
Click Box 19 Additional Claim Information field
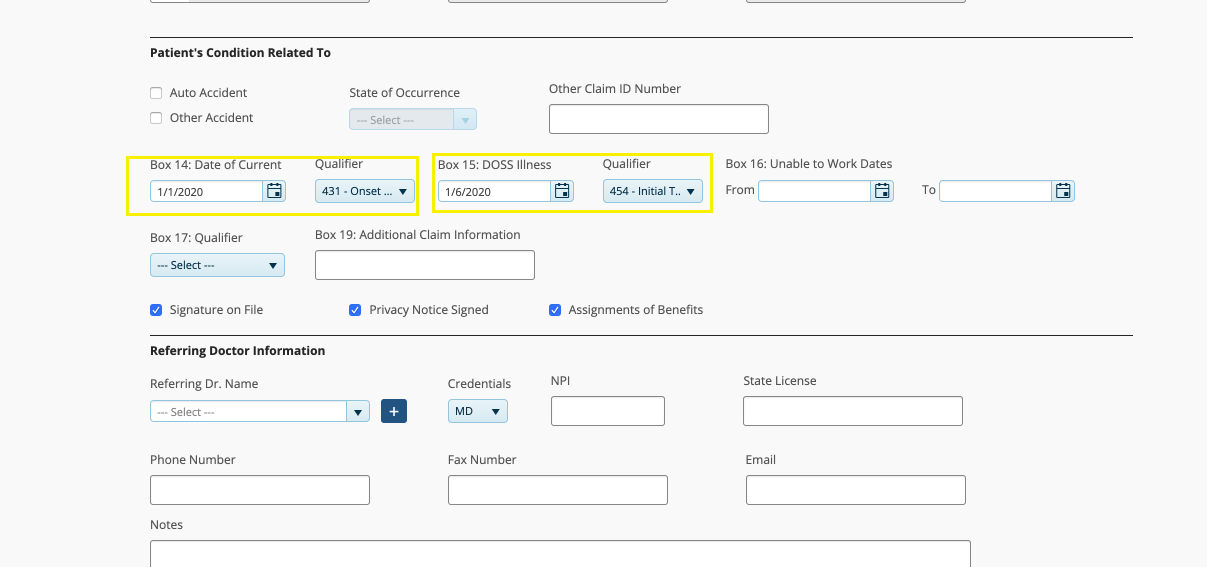click(x=425, y=265)
